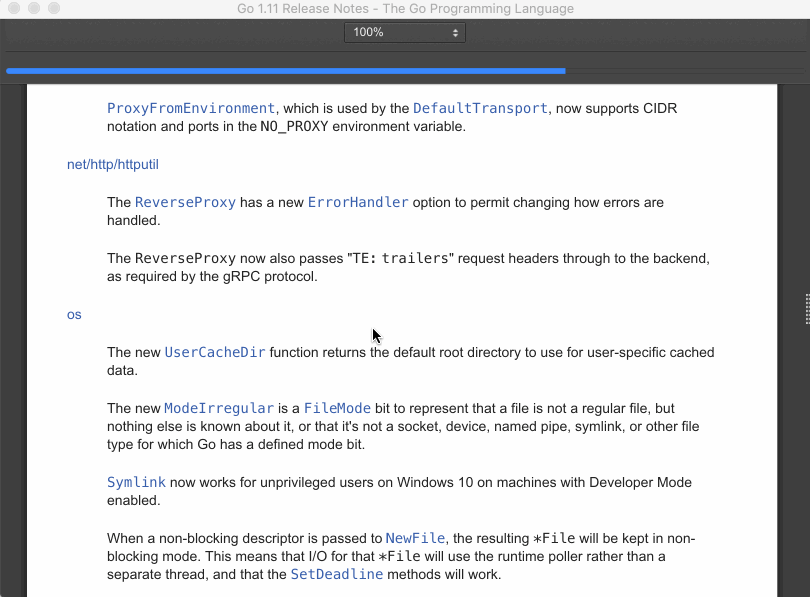
Task: Open the net/http/httputil package heading link
Action: point(113,165)
